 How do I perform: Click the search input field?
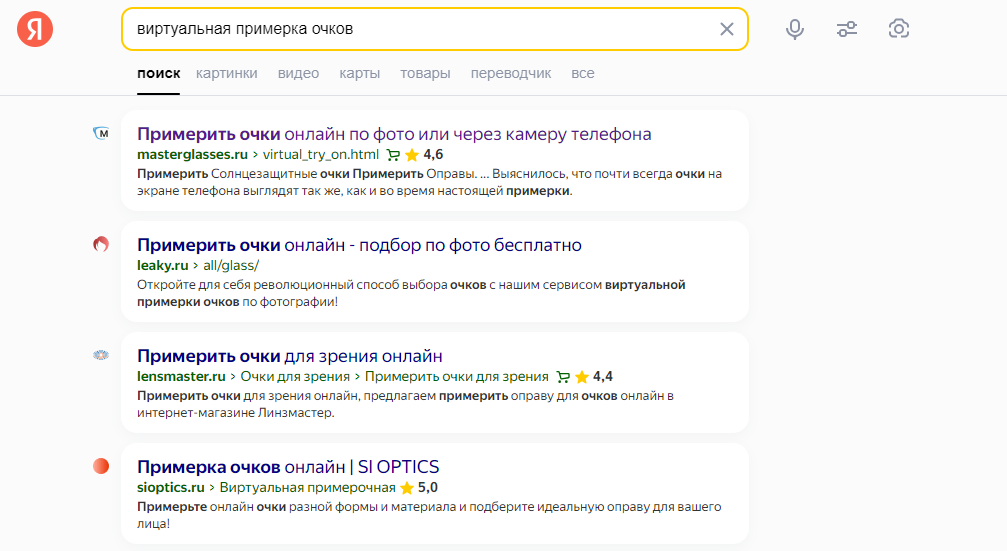click(x=420, y=29)
